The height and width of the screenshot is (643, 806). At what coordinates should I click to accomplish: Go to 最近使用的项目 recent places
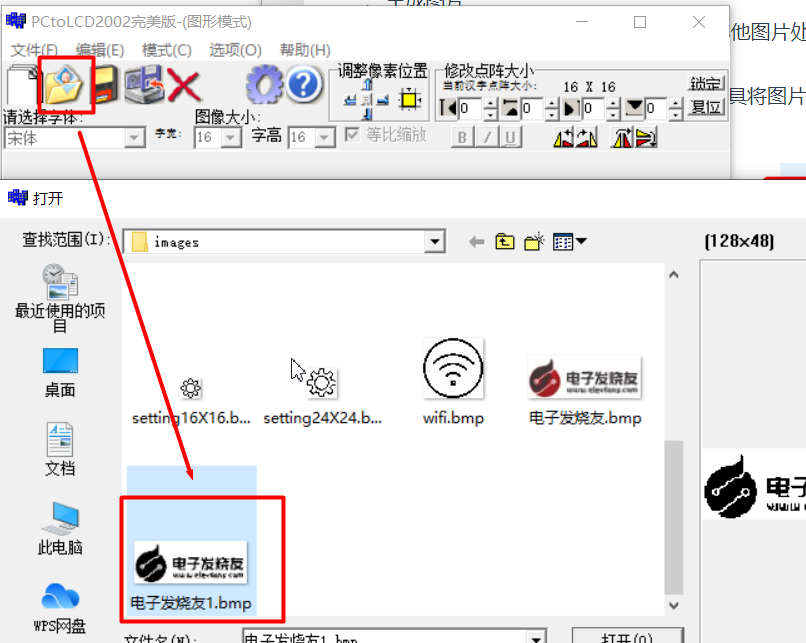click(x=60, y=298)
